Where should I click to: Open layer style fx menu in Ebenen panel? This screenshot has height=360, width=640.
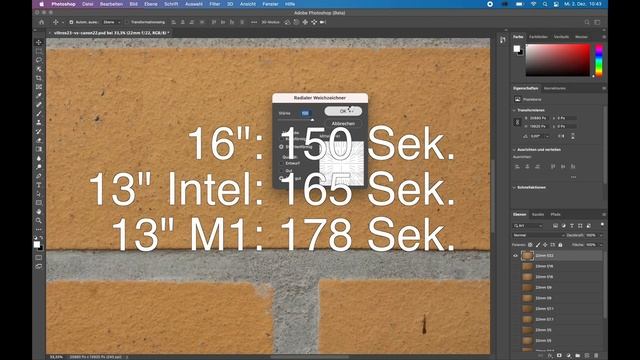pyautogui.click(x=550, y=356)
